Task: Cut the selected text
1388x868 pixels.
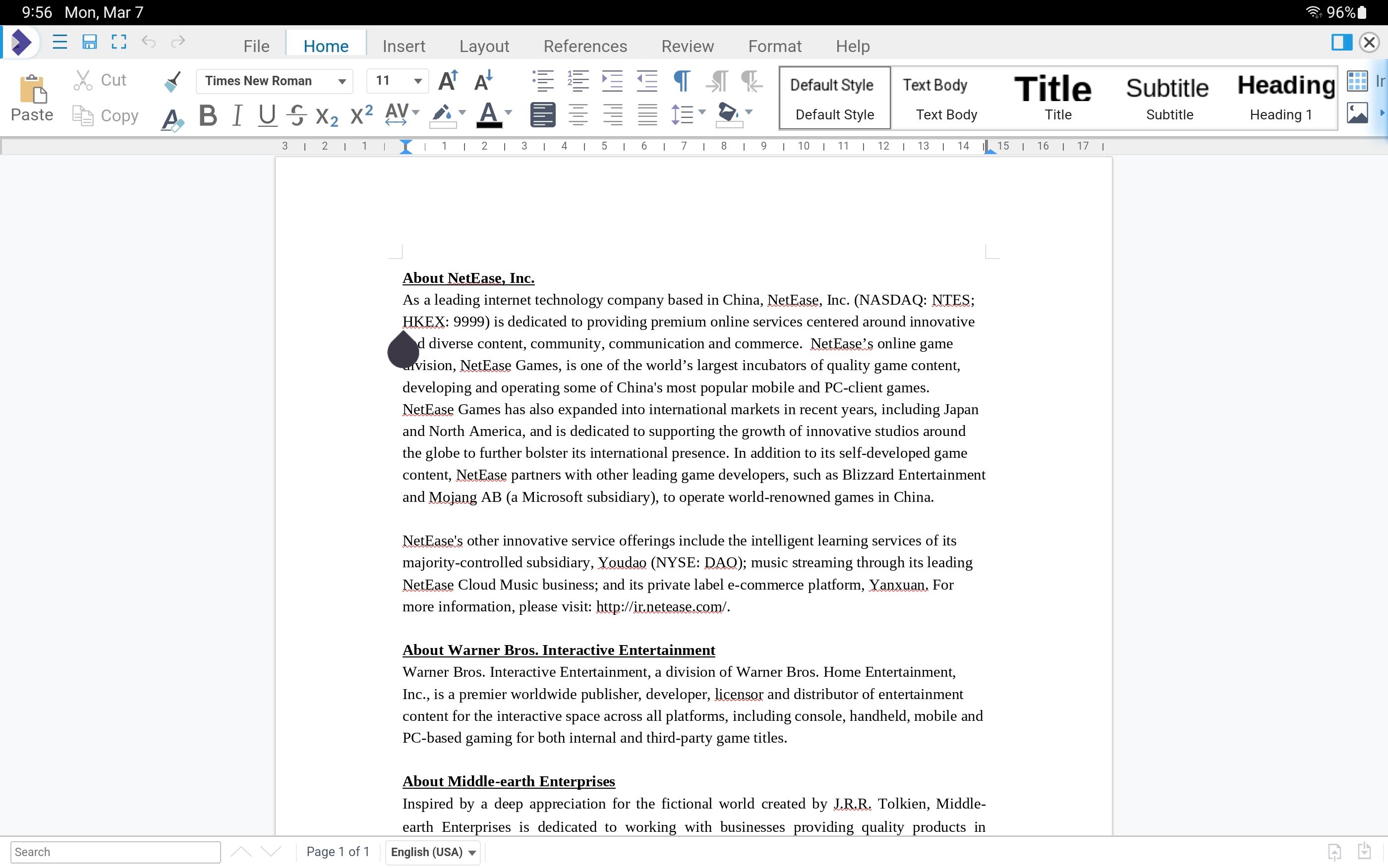Action: click(100, 80)
